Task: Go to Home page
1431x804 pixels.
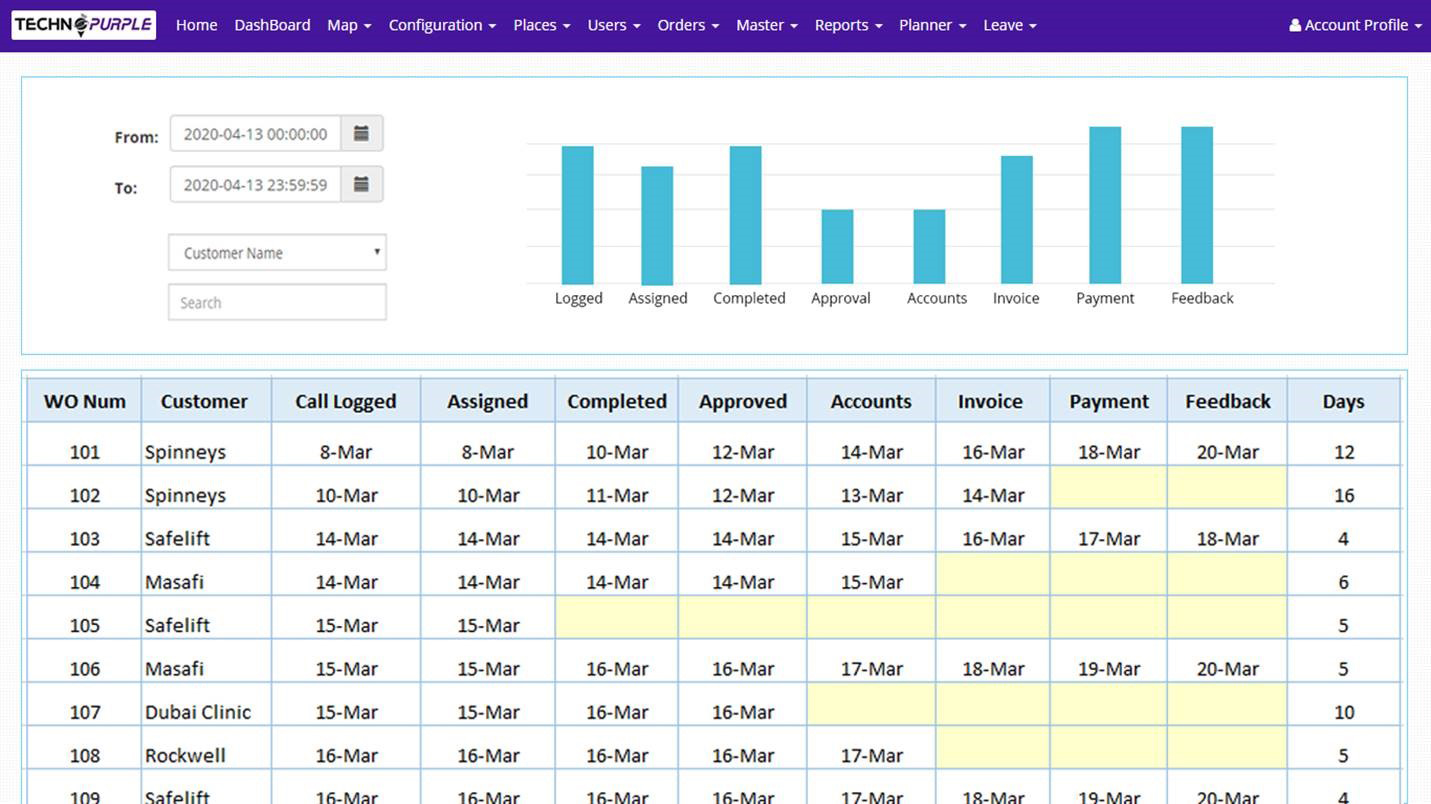Action: pyautogui.click(x=196, y=25)
